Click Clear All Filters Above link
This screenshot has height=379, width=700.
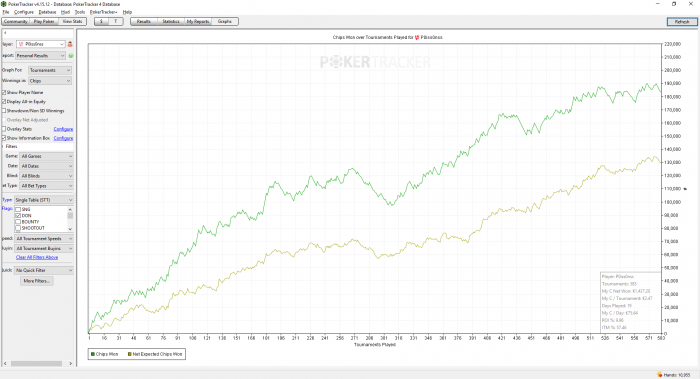[37, 258]
